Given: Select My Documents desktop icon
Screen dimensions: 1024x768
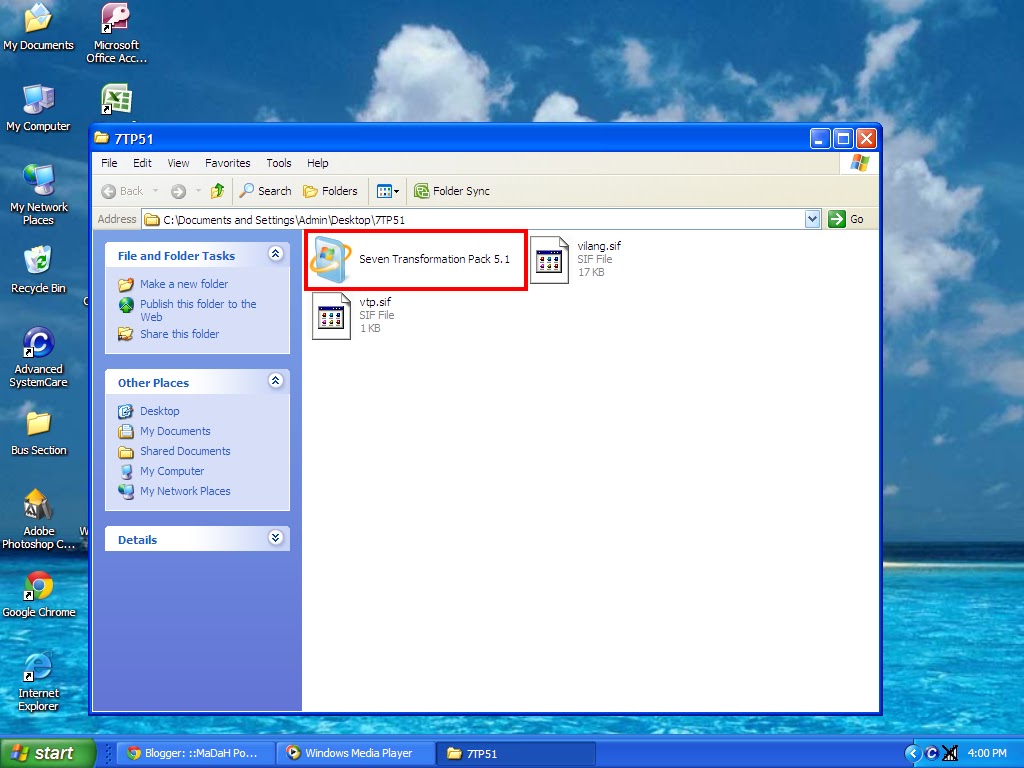Looking at the screenshot, I should coord(39,27).
